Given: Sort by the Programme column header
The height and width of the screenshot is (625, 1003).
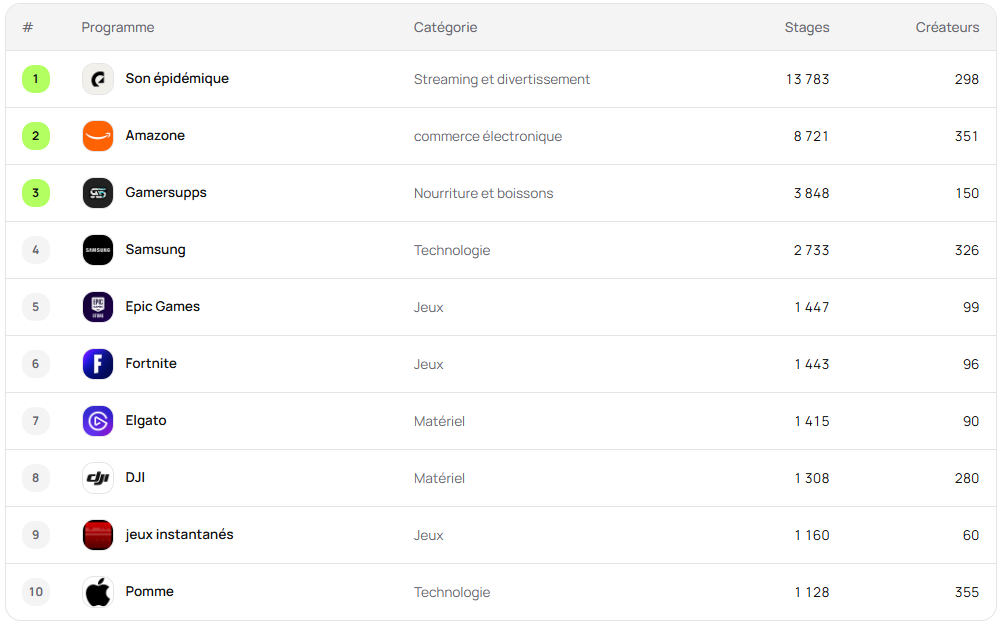Looking at the screenshot, I should [x=118, y=28].
